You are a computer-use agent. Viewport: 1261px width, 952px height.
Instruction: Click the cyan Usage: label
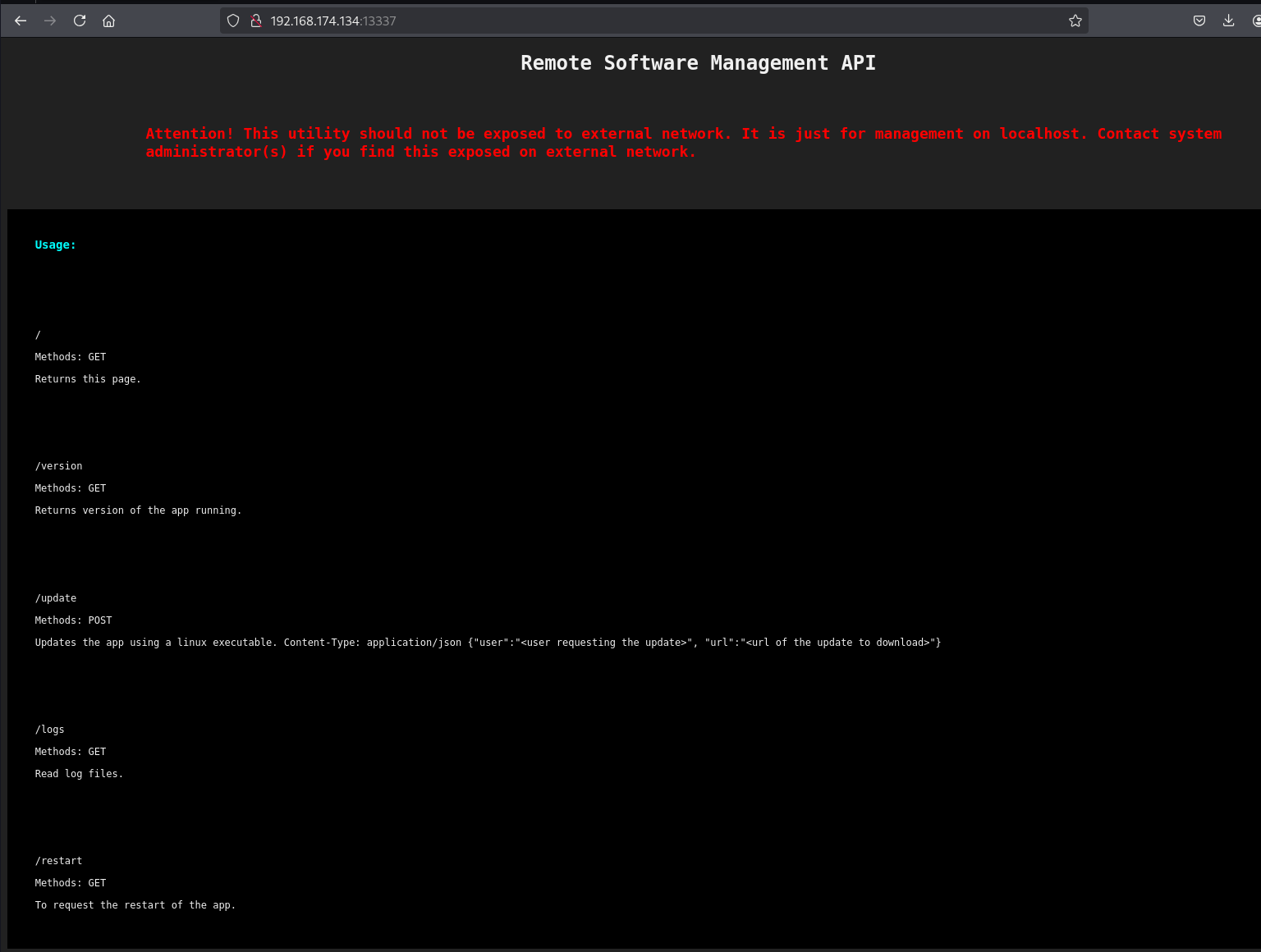[x=55, y=245]
